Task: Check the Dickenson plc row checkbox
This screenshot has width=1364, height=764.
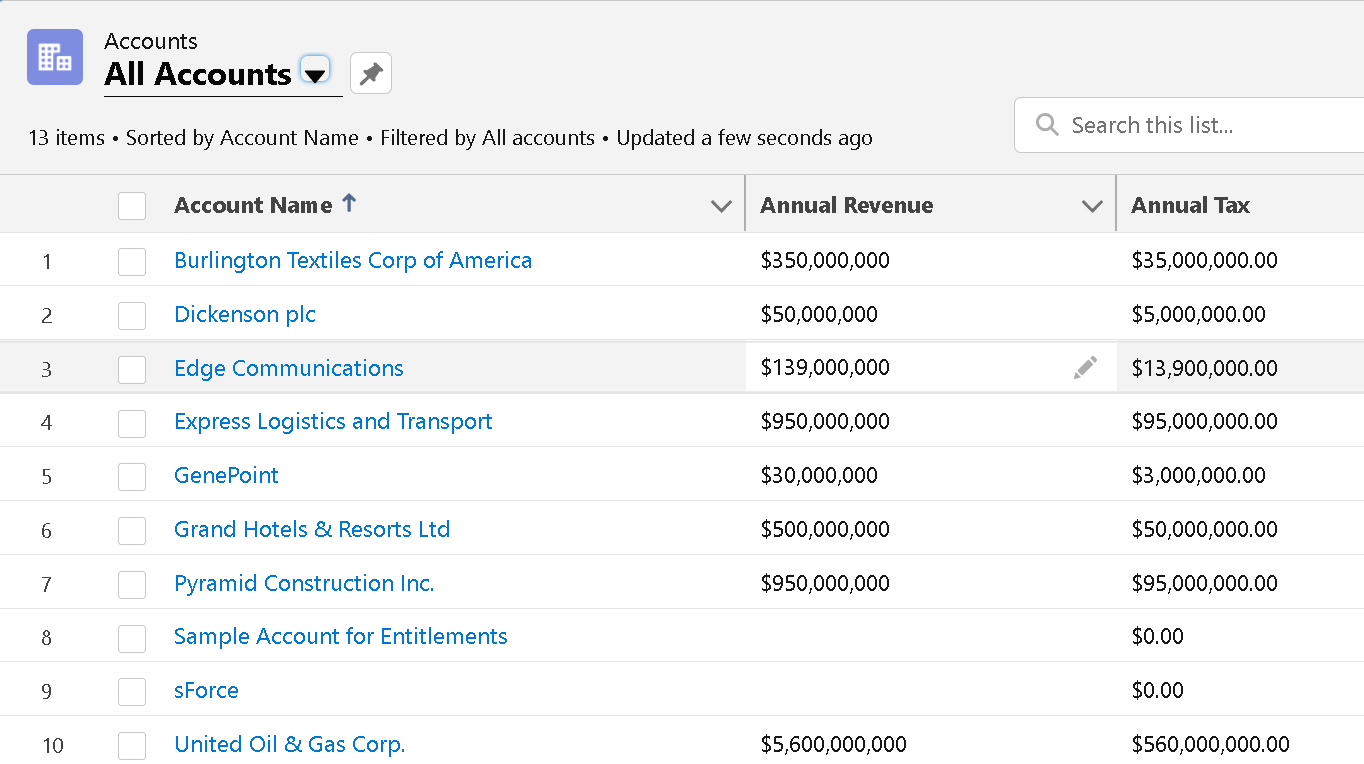Action: click(x=132, y=315)
